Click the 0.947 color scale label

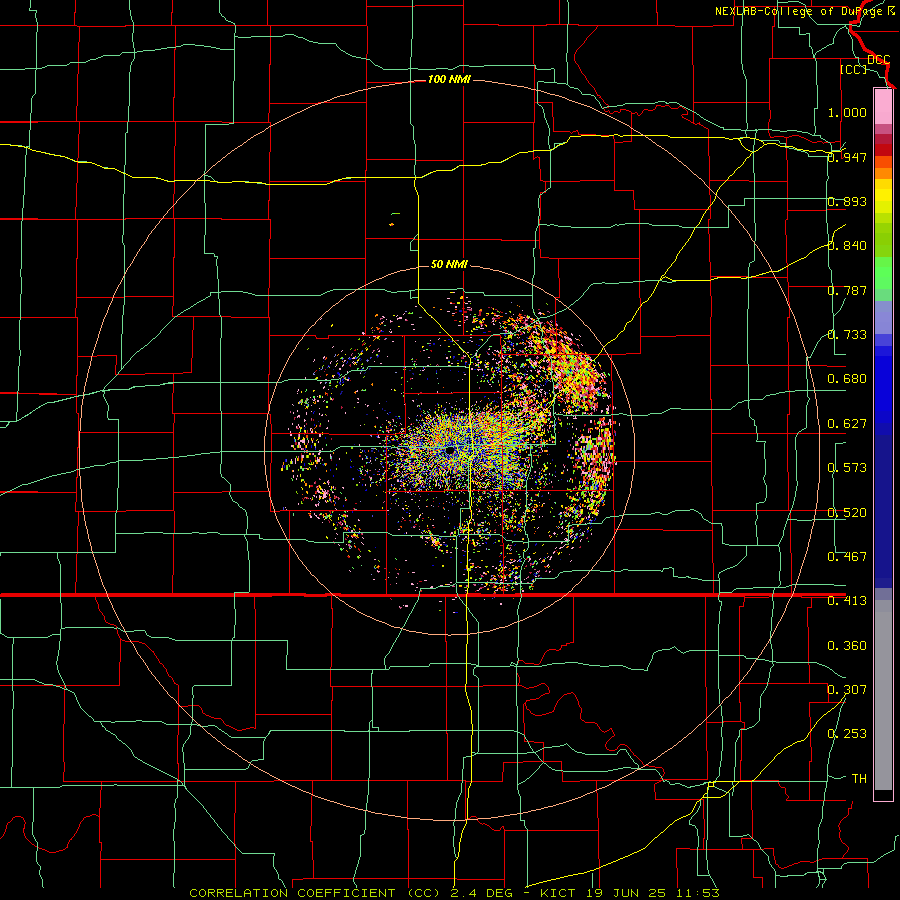pos(847,157)
